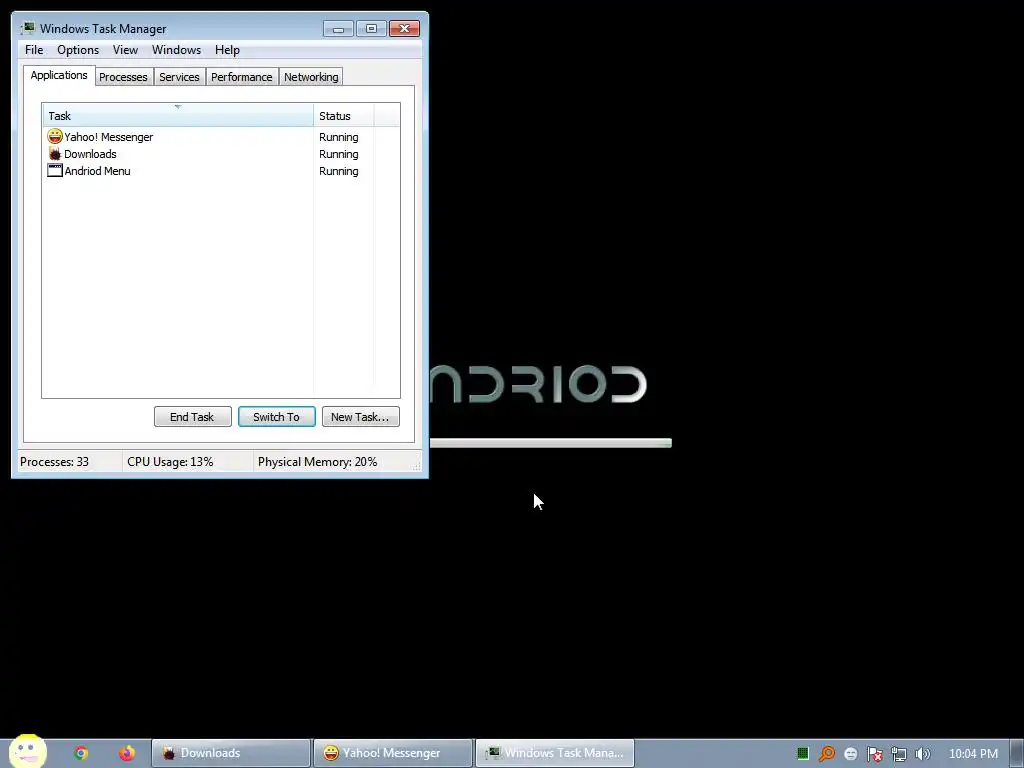The image size is (1024, 768).
Task: Switch to the Networking tab
Action: [x=312, y=77]
